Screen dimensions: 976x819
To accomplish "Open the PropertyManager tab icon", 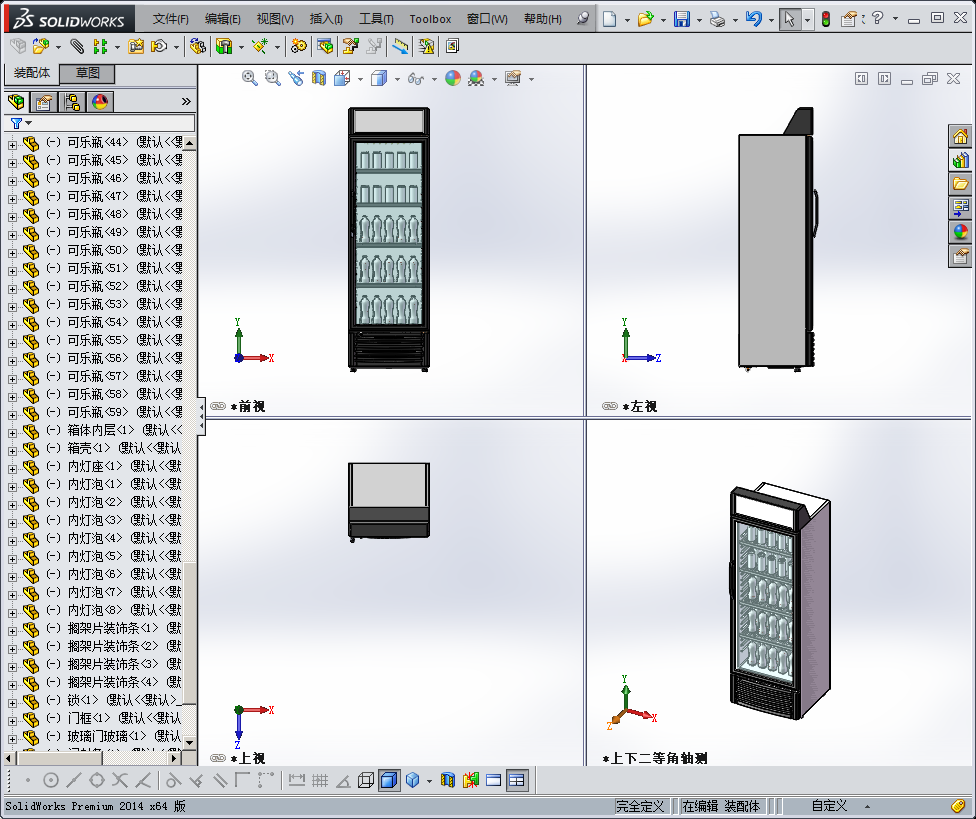I will [44, 101].
